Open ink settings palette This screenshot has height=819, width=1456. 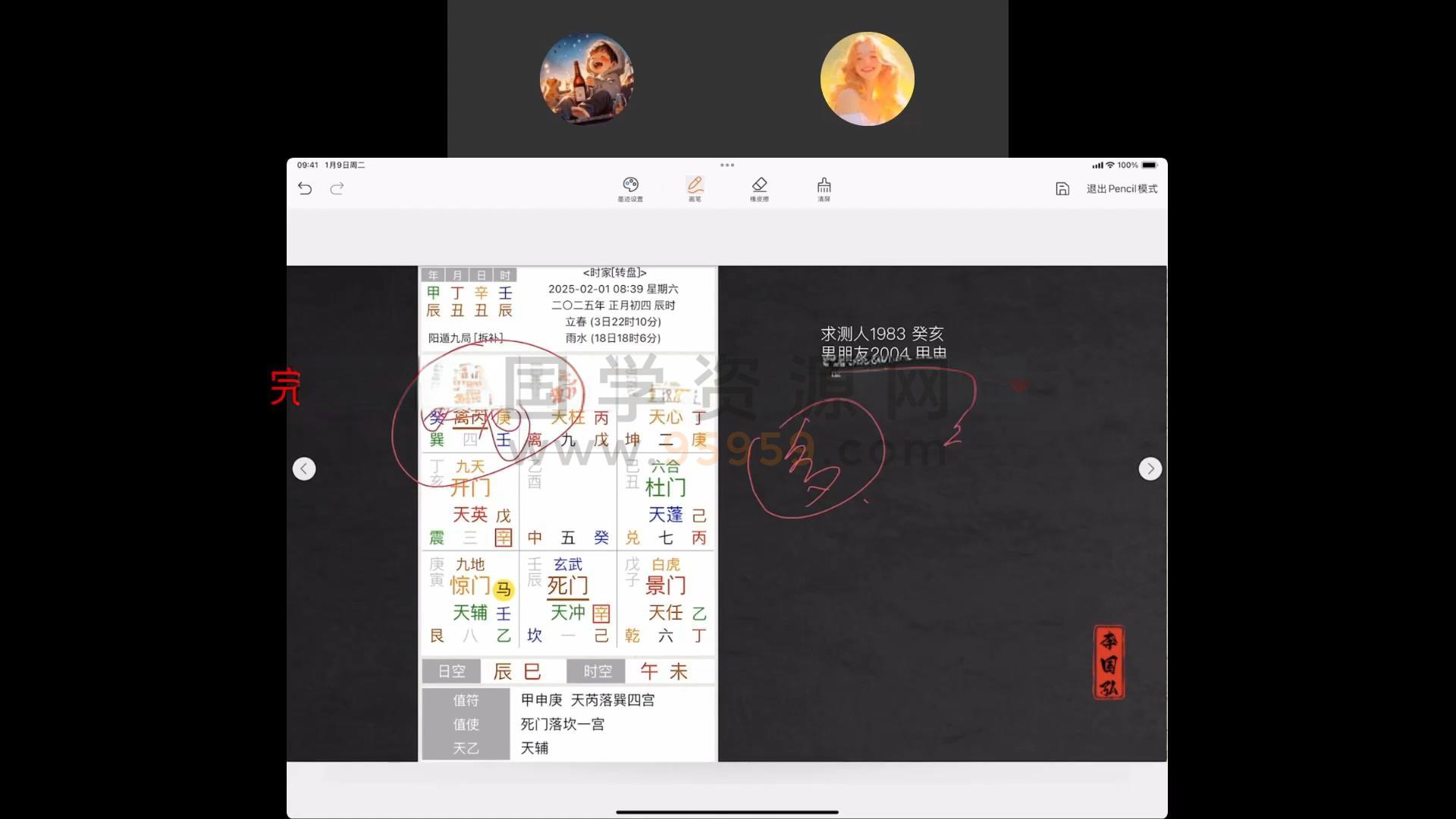tap(630, 189)
